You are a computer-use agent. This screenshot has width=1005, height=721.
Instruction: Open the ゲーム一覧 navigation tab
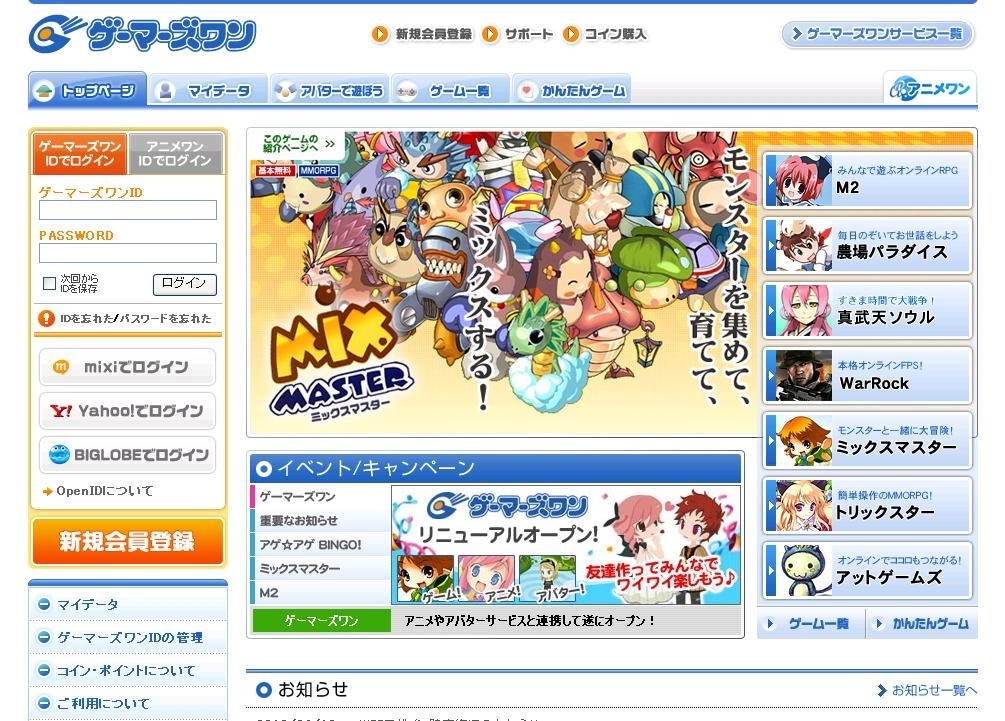point(450,90)
